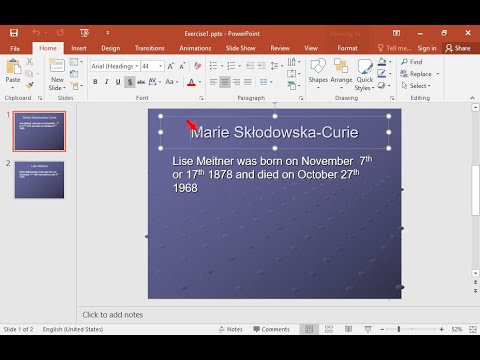
Task: Align text right
Action: [236, 82]
